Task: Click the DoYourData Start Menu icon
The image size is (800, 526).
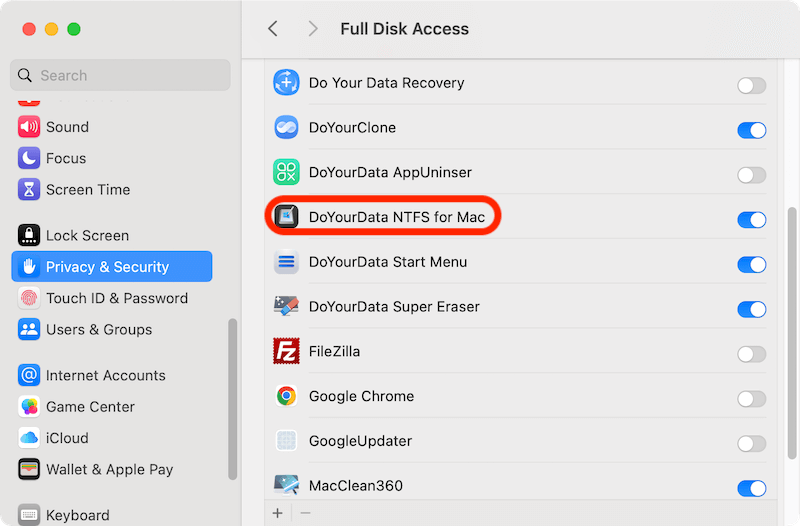Action: click(x=286, y=262)
